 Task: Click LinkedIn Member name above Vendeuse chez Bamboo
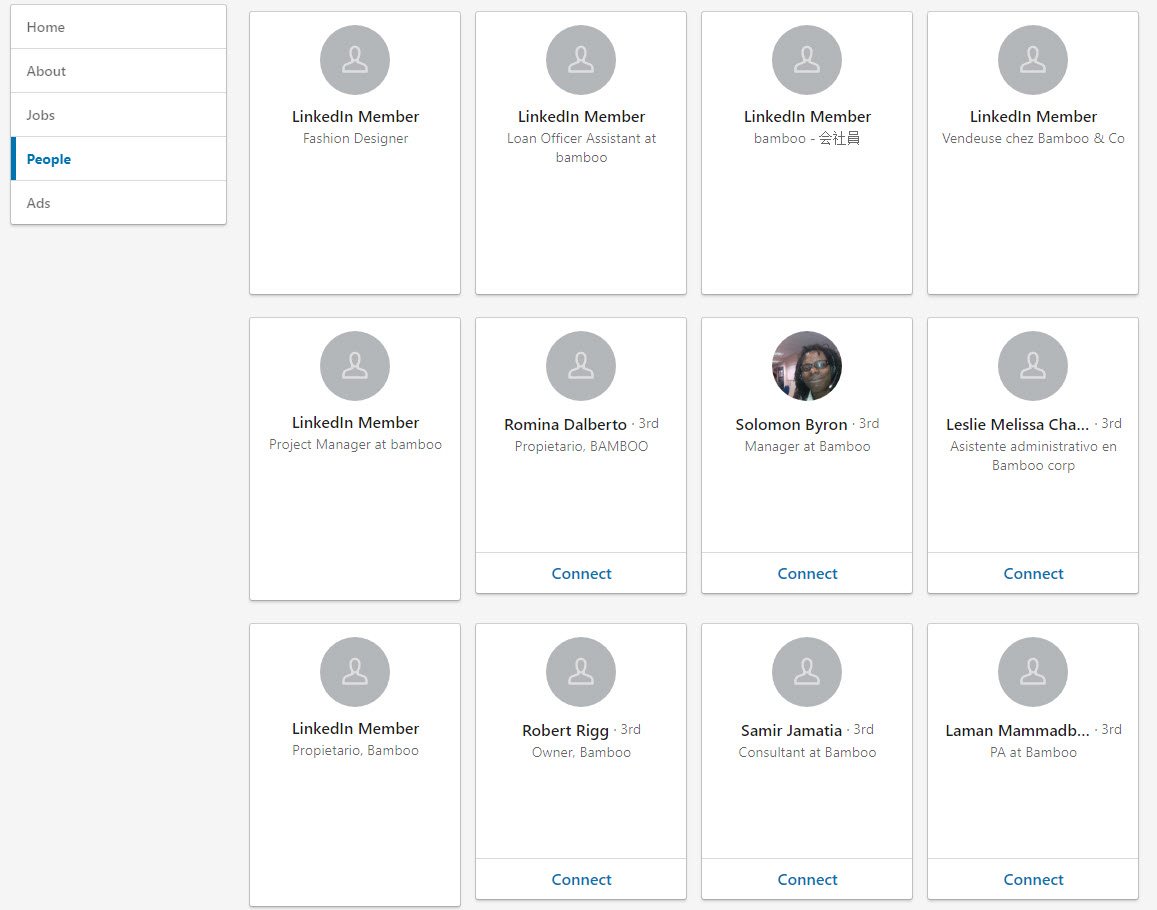point(1032,117)
